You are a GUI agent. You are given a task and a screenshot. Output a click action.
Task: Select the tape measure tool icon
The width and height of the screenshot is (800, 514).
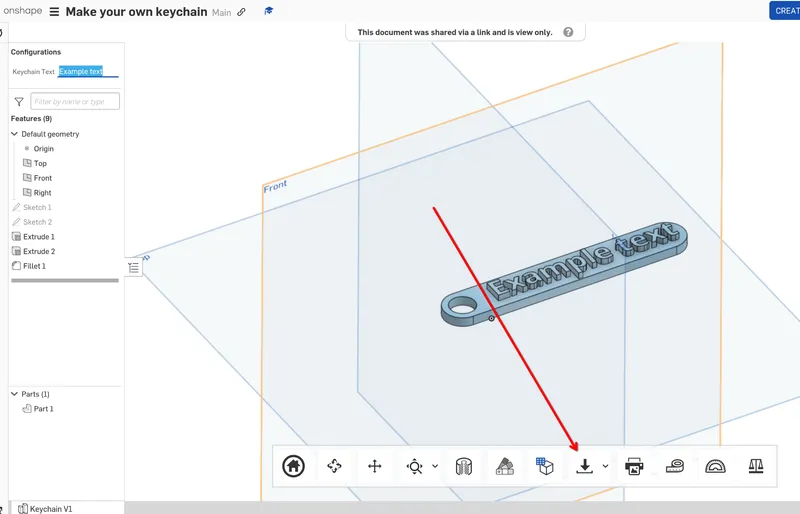675,466
